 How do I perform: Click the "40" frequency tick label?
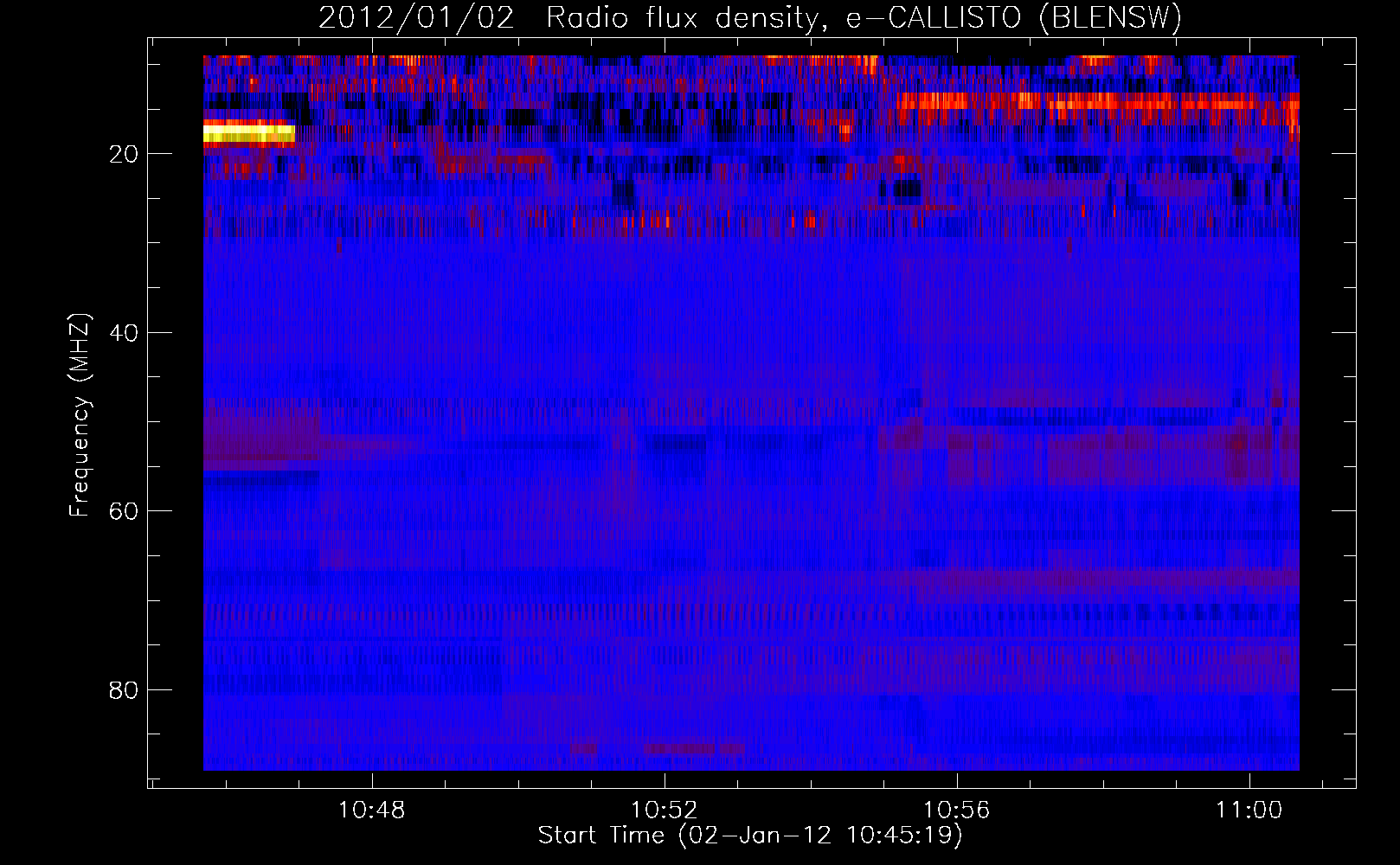point(125,333)
